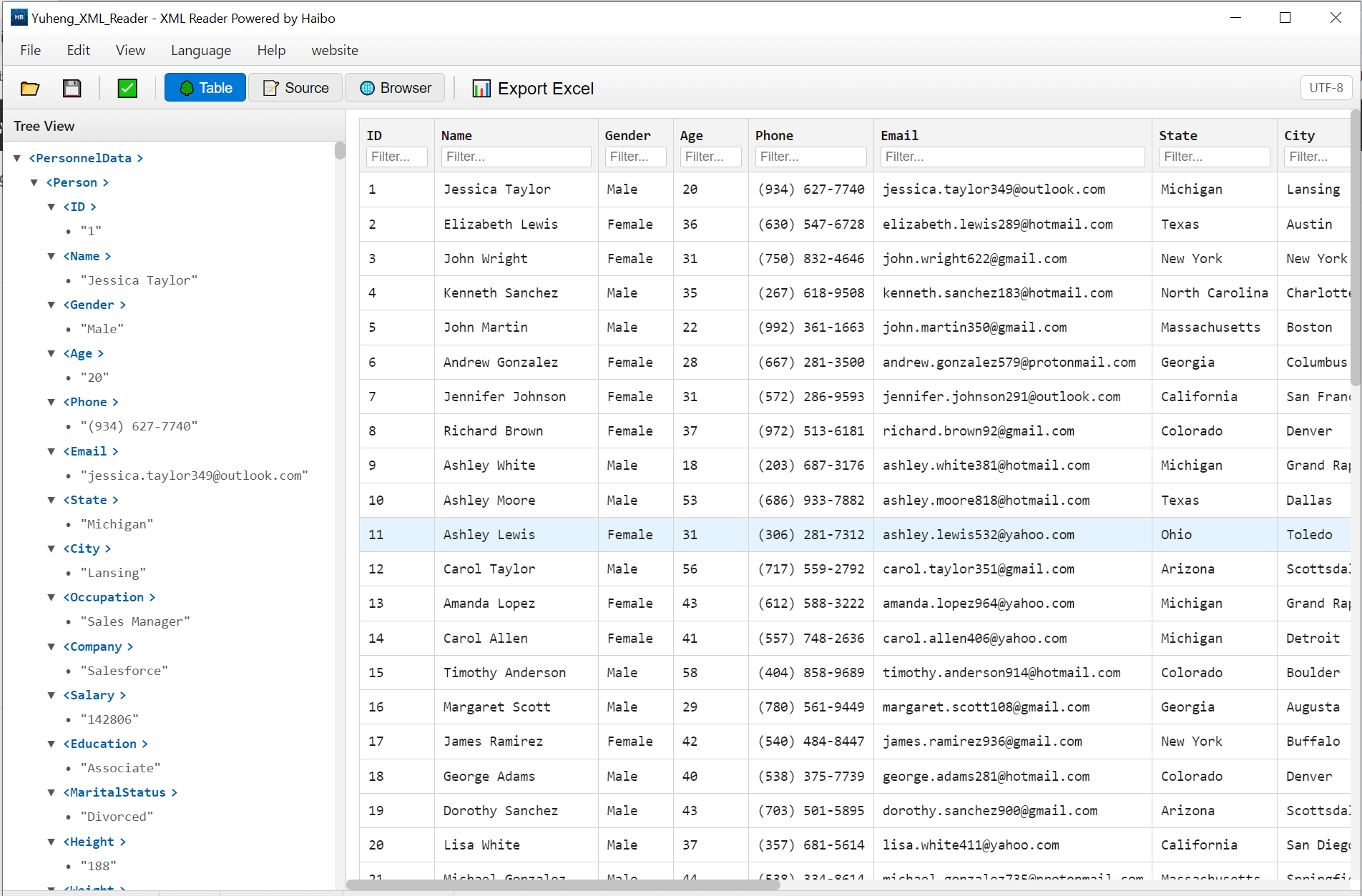The image size is (1362, 896).
Task: Collapse the State tree node
Action: pyautogui.click(x=52, y=500)
